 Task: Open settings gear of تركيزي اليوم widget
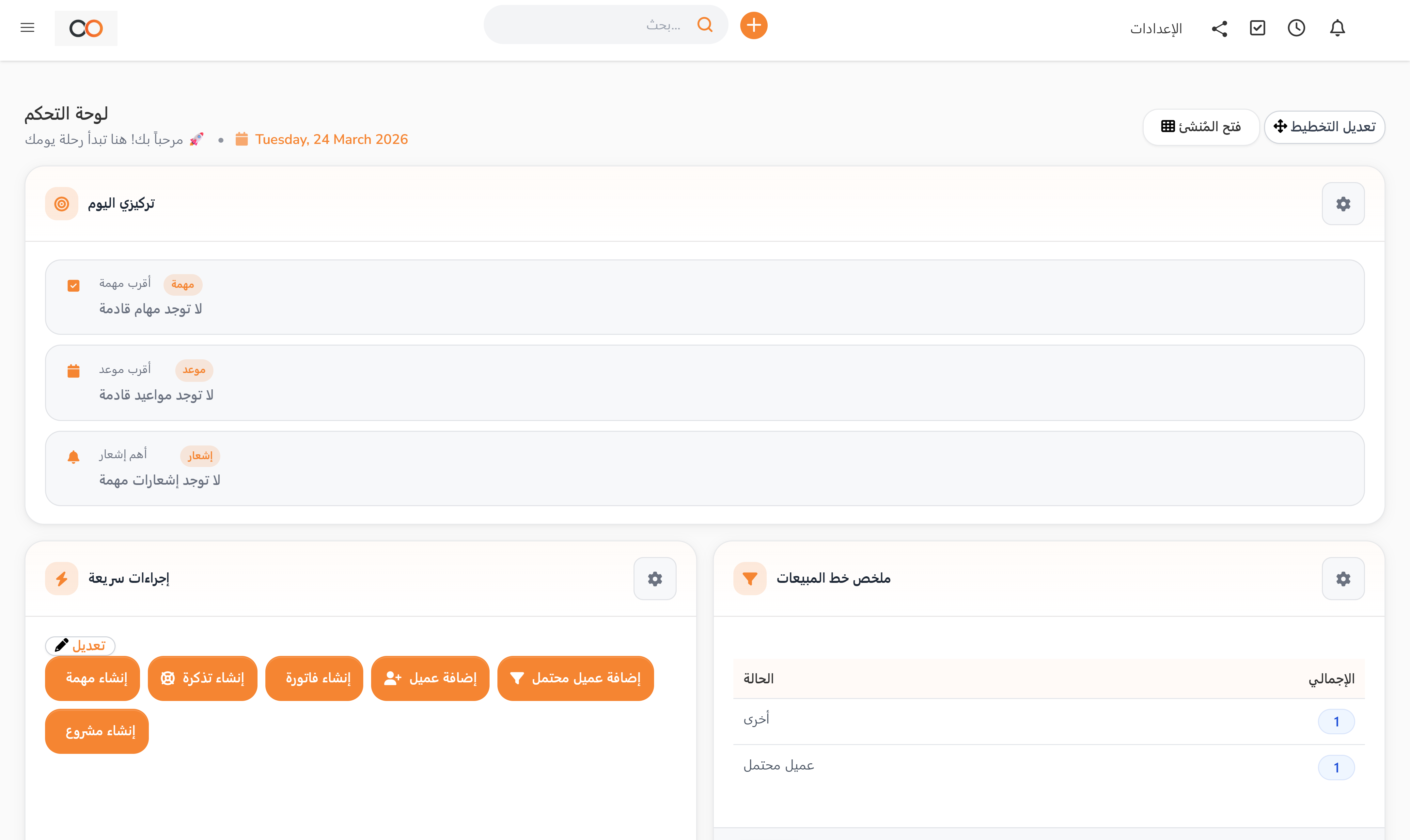pos(1343,203)
